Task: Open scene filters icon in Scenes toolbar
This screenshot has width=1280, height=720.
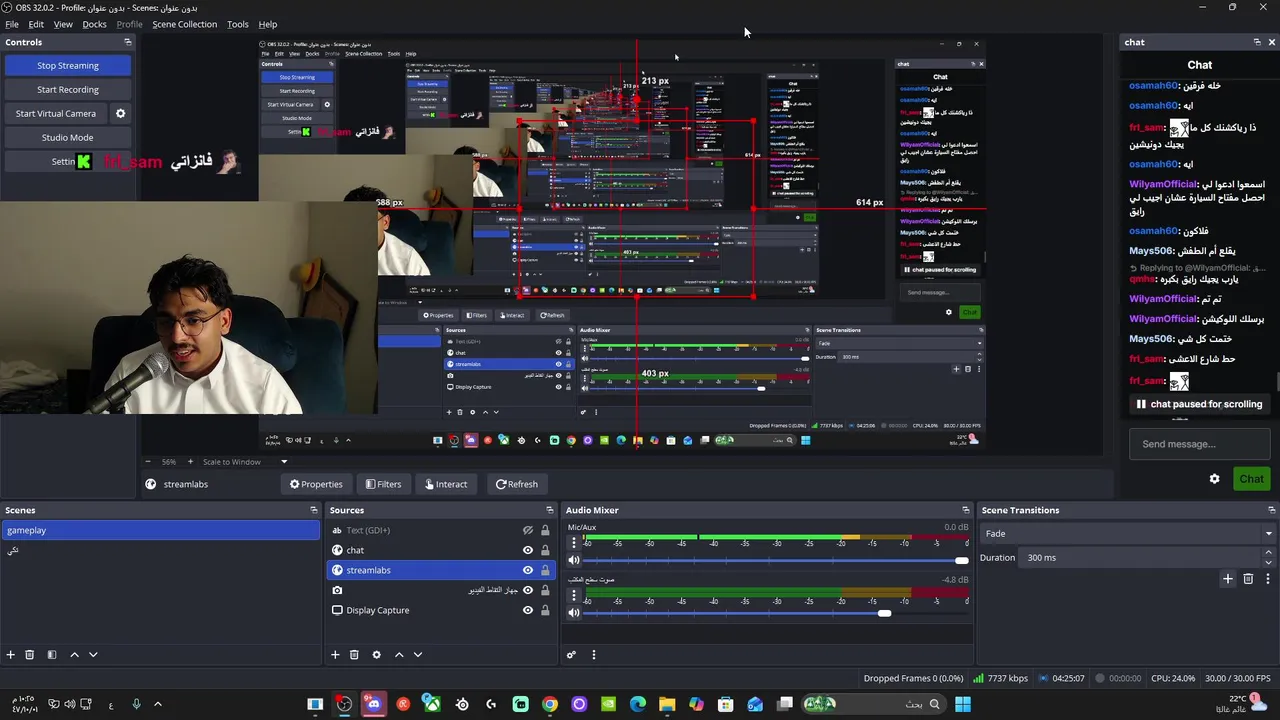Action: click(52, 655)
